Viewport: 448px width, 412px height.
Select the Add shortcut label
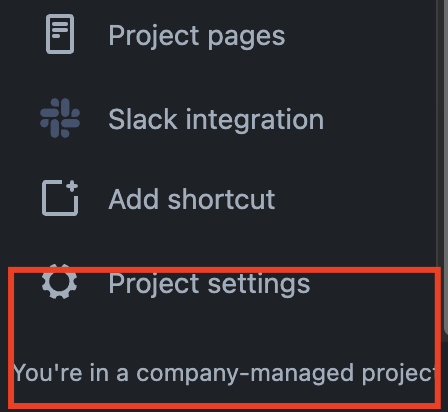pos(192,199)
